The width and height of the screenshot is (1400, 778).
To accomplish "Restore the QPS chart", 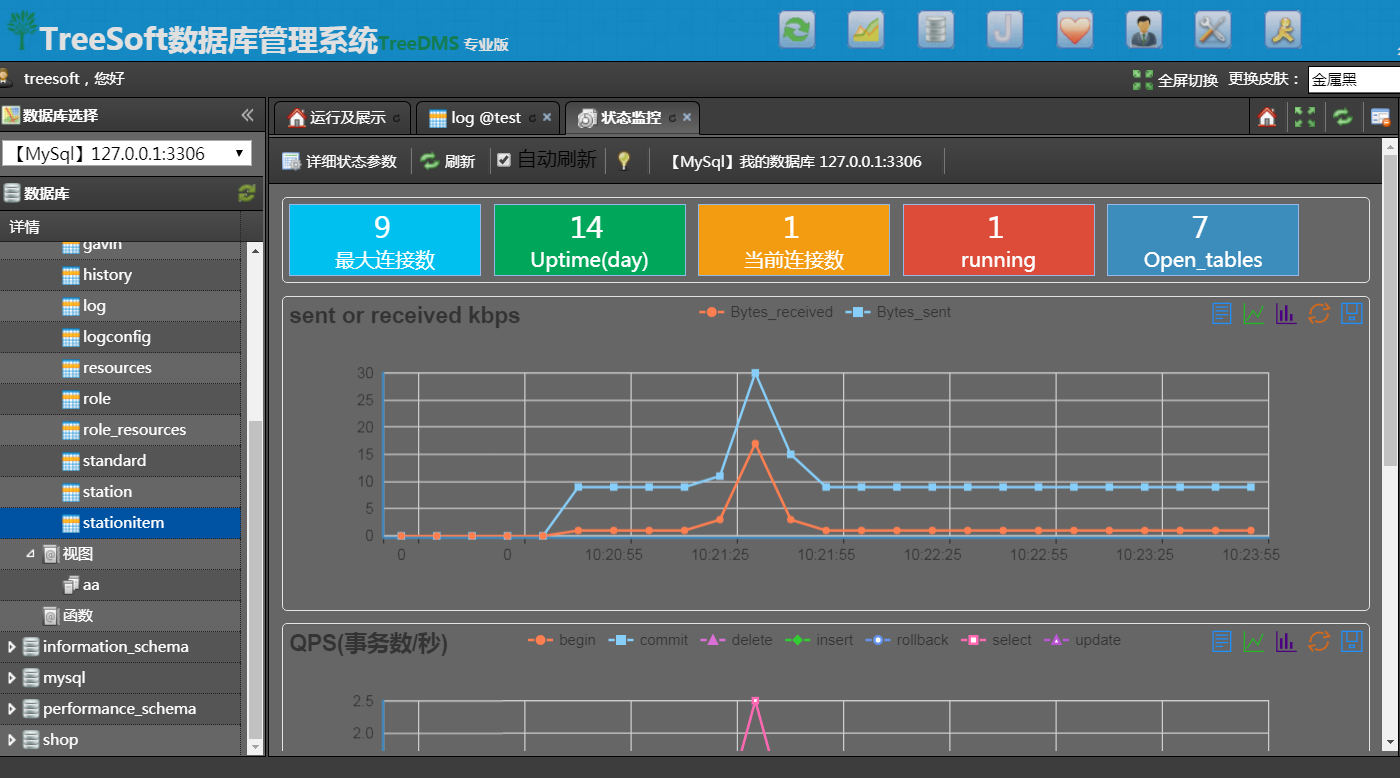I will click(x=1319, y=641).
